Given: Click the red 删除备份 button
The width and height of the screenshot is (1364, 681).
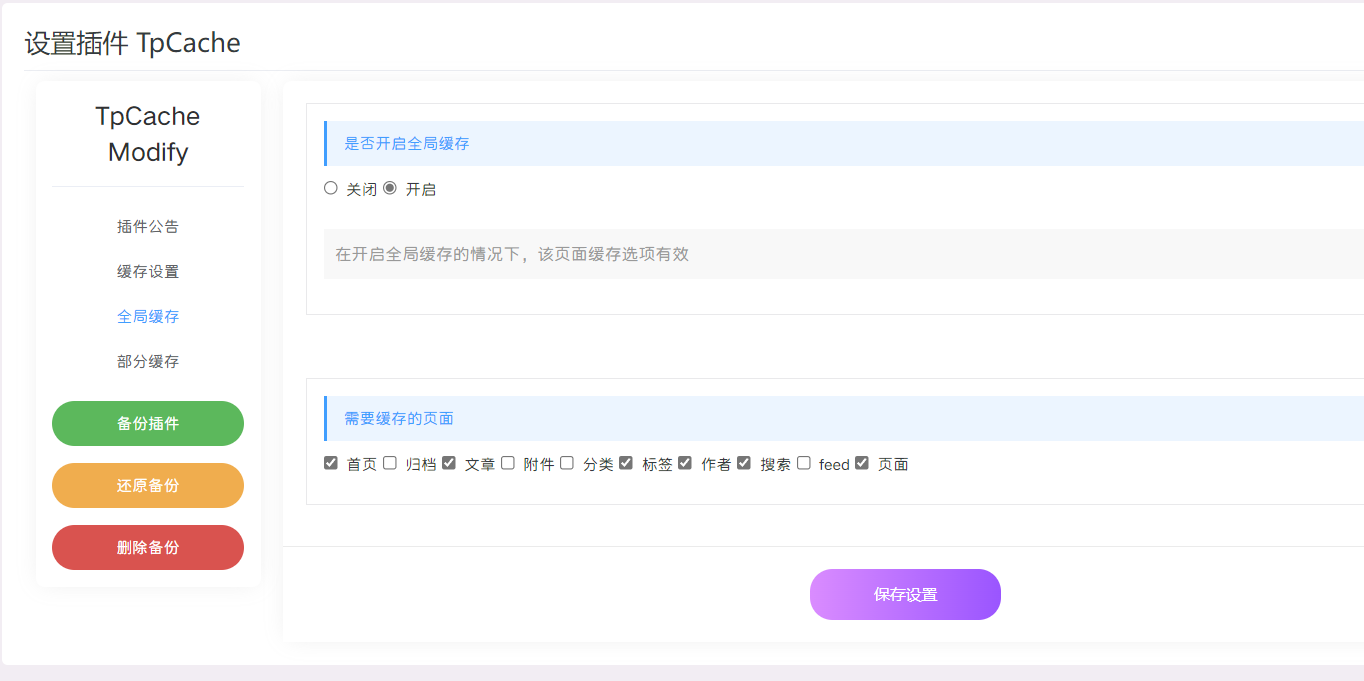Looking at the screenshot, I should tap(148, 548).
